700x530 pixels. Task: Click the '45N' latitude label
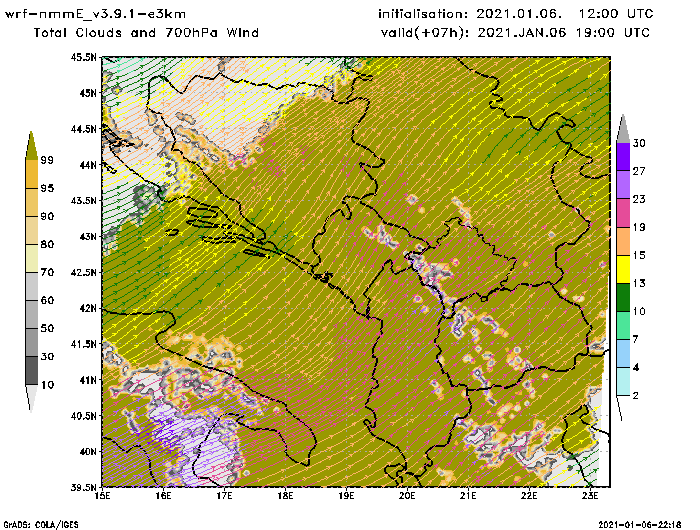click(88, 93)
